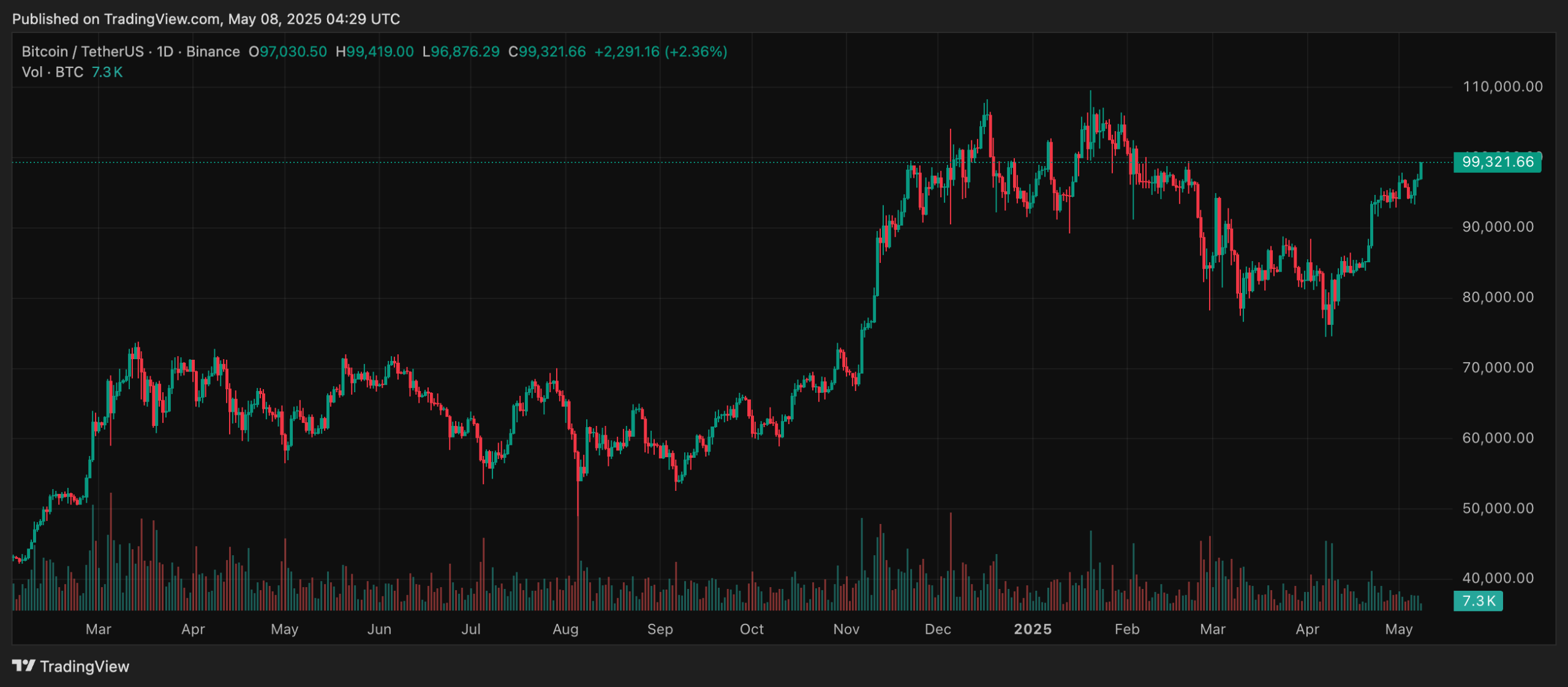Click the Dec label on time axis
The width and height of the screenshot is (1568, 687).
point(937,629)
